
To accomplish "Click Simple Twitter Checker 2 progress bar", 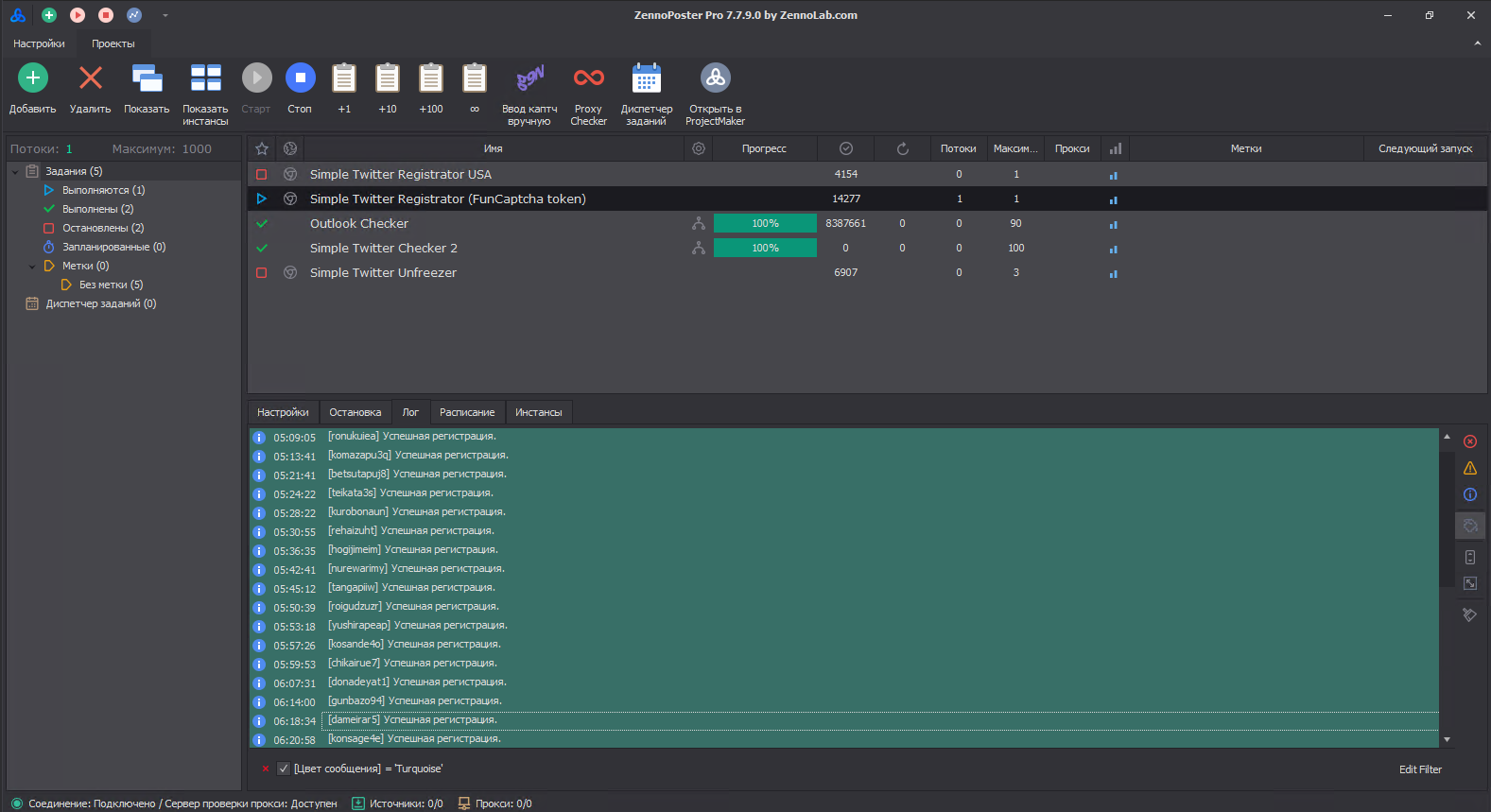I will pos(765,248).
